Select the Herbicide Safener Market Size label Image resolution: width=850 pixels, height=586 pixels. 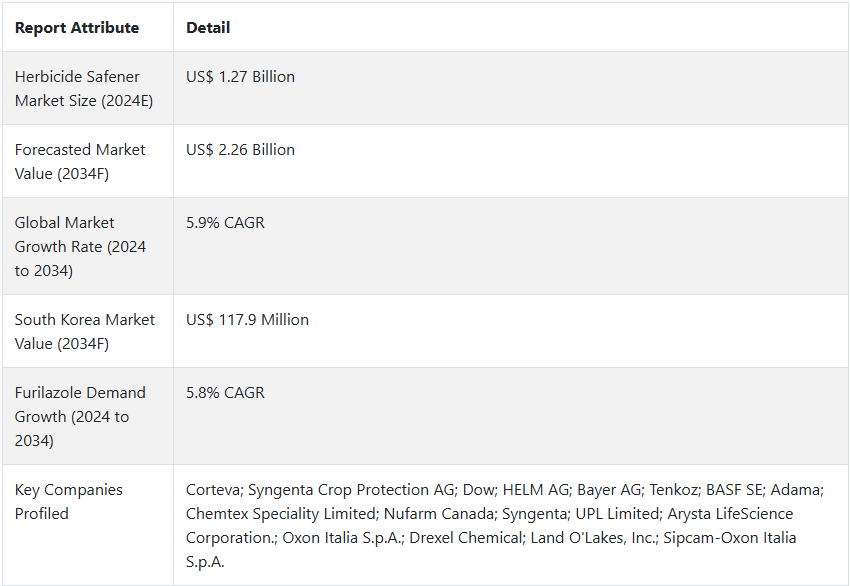(84, 88)
